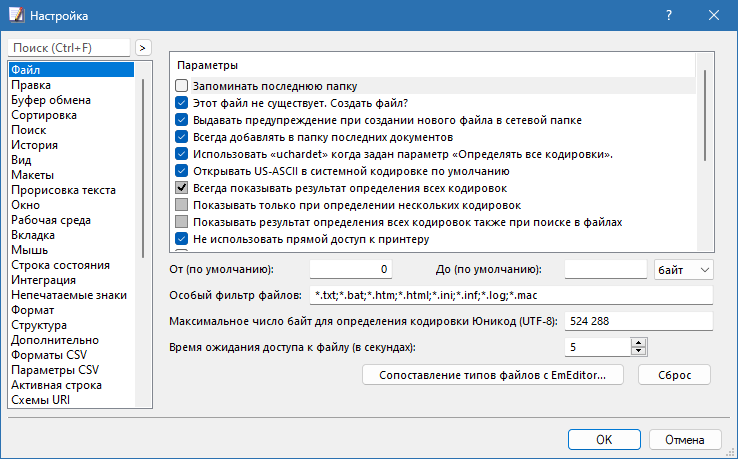738x459 pixels.
Task: Select 'Непечатаемые знаки' category
Action: click(x=72, y=295)
